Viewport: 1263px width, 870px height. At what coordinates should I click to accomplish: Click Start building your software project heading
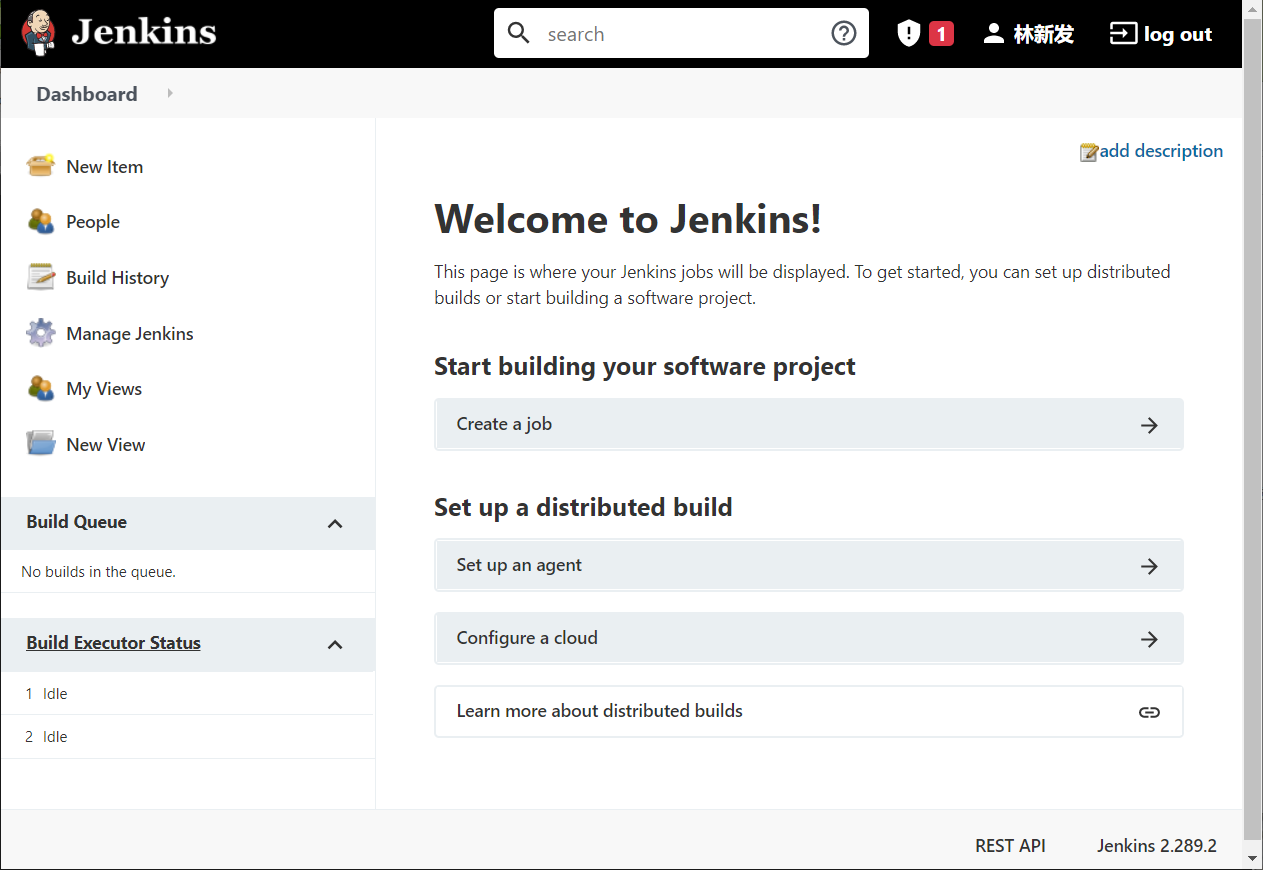(645, 366)
